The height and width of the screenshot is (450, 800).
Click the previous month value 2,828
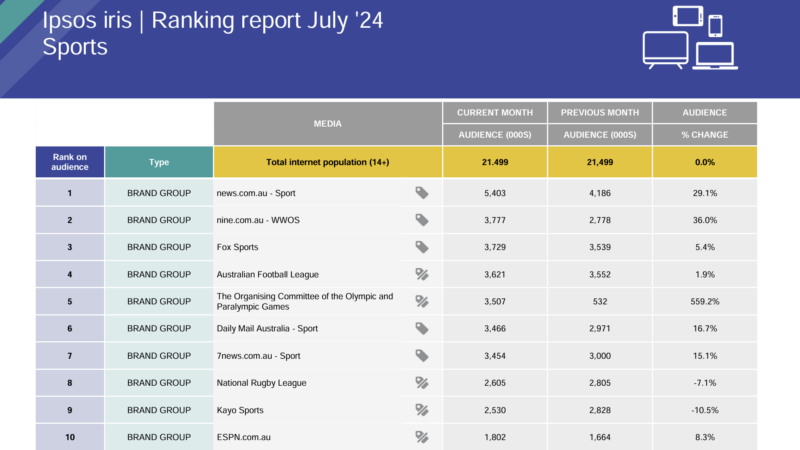600,410
